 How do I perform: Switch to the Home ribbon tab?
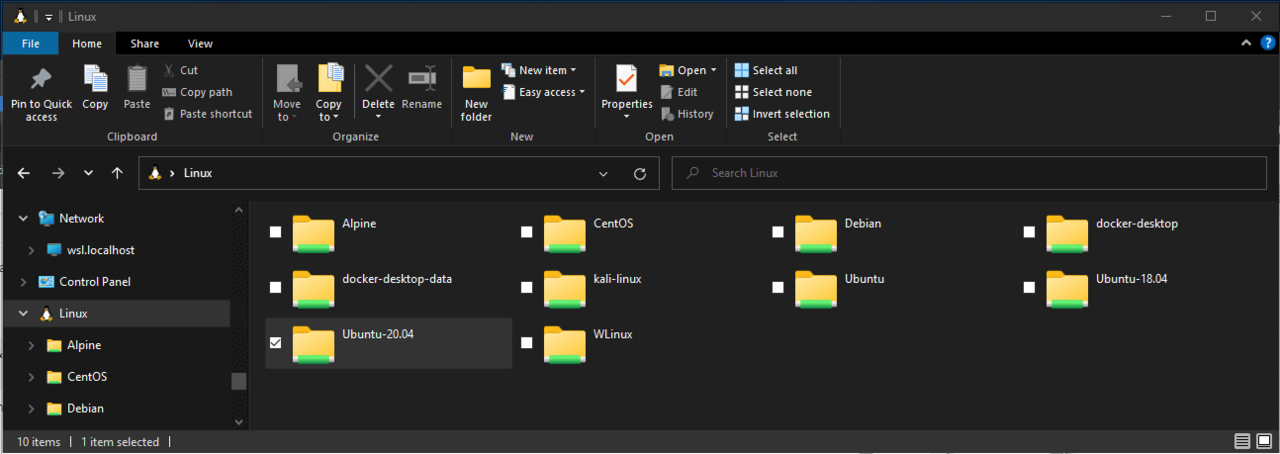(87, 43)
